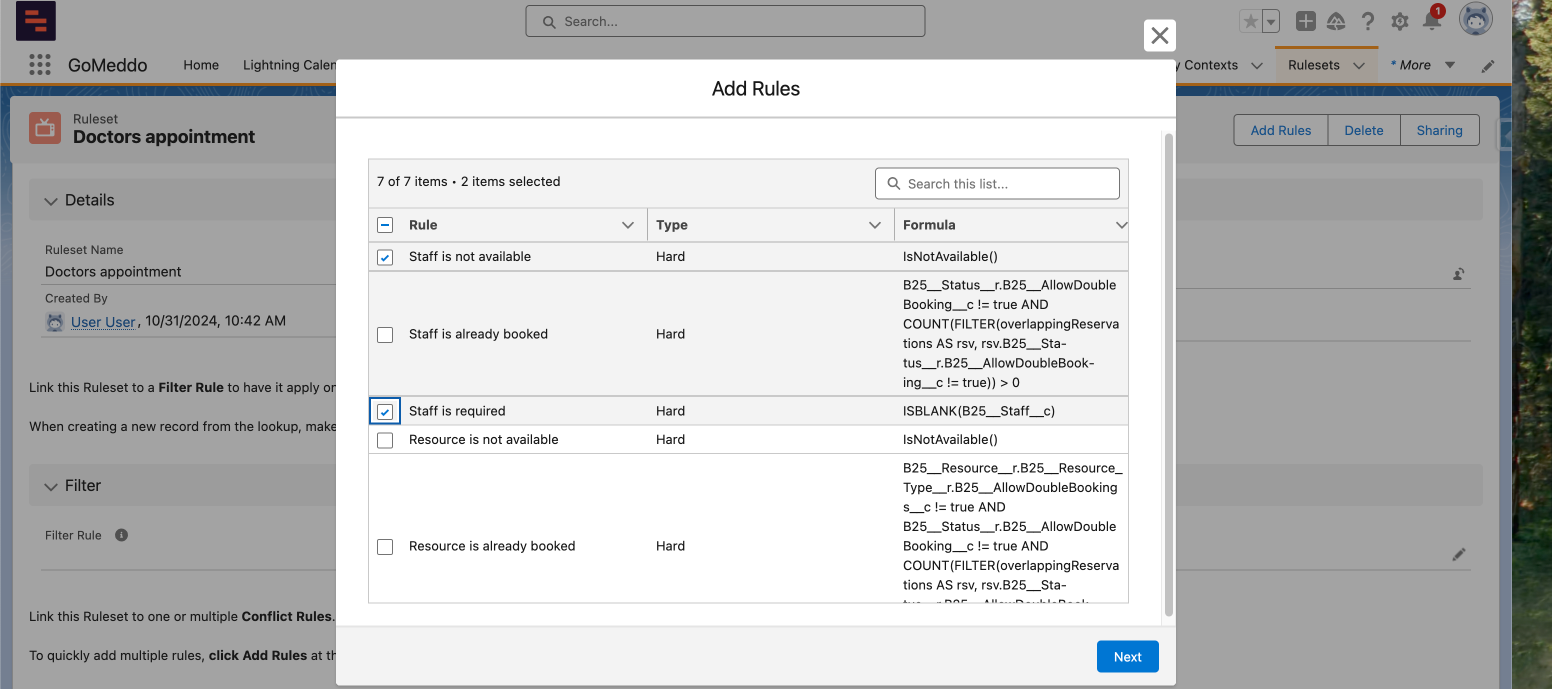Open the Home tab
This screenshot has width=1552, height=689.
click(201, 65)
